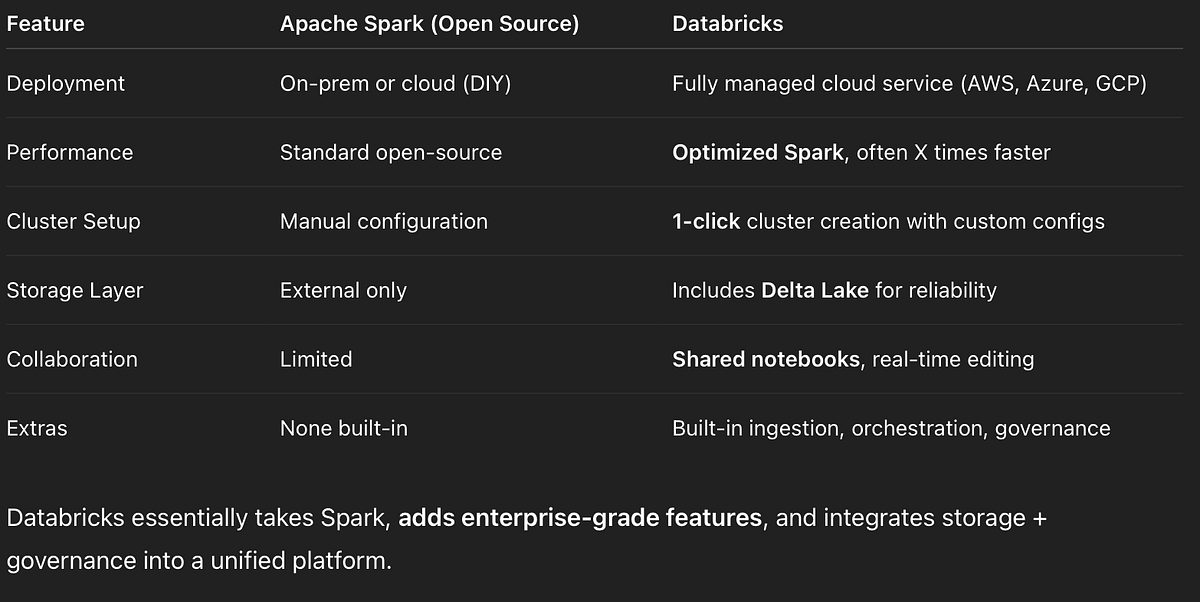Select the Limited cell under Apache Spark

316,359
